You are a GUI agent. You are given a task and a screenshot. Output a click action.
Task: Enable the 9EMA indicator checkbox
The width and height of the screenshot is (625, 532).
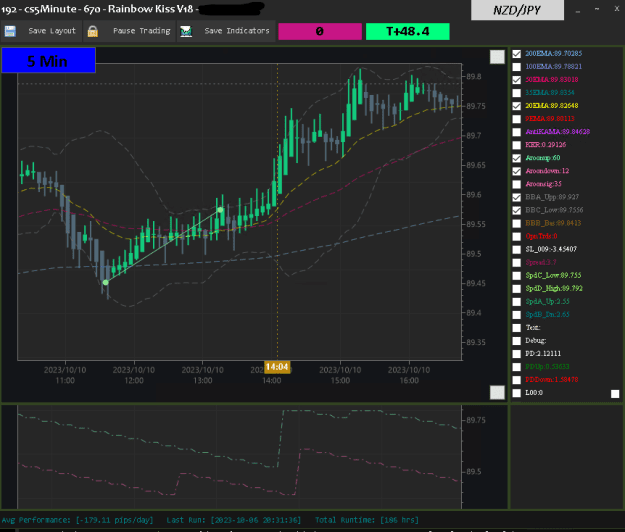(x=517, y=119)
